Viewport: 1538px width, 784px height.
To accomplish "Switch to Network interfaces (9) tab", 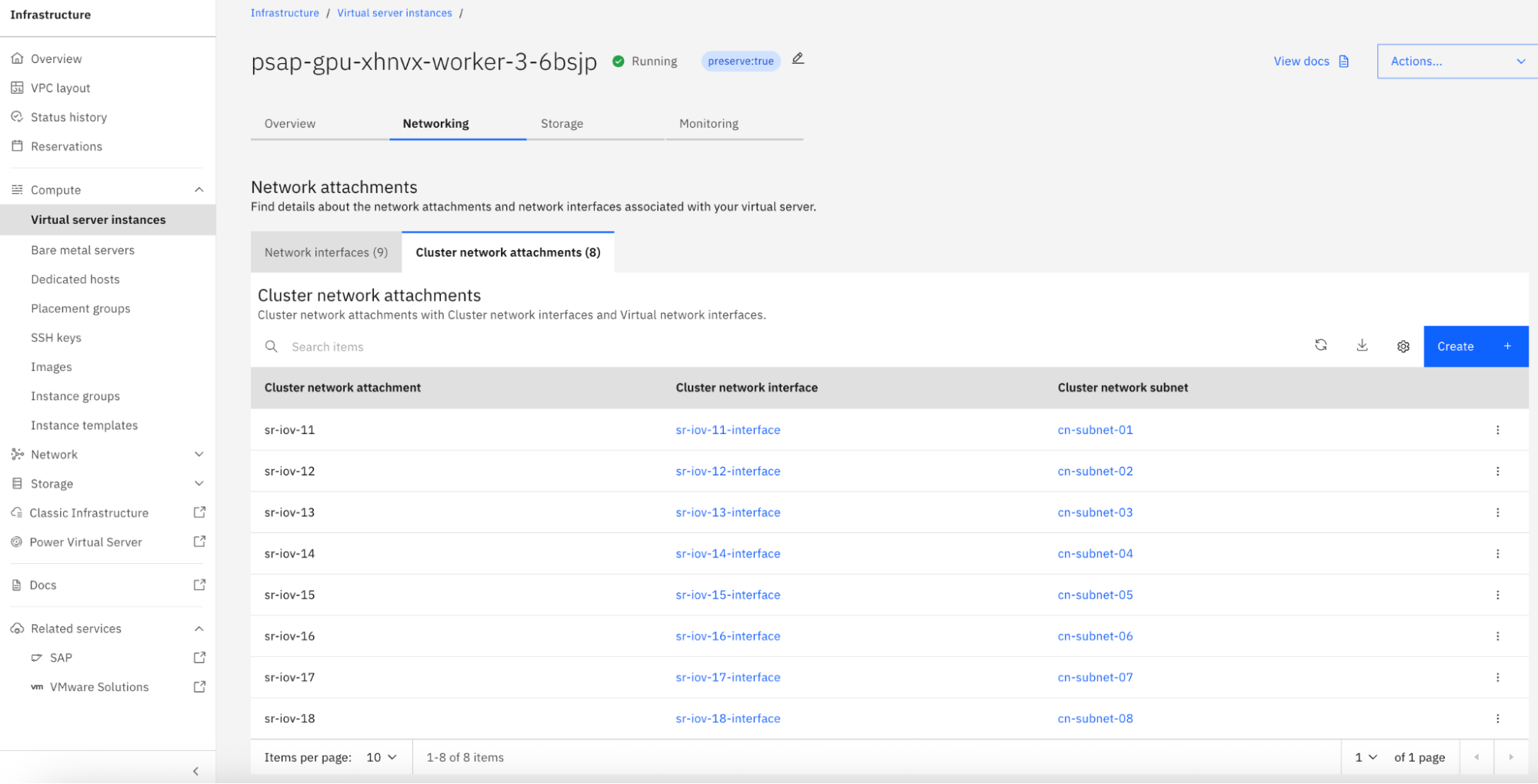I will (x=326, y=252).
